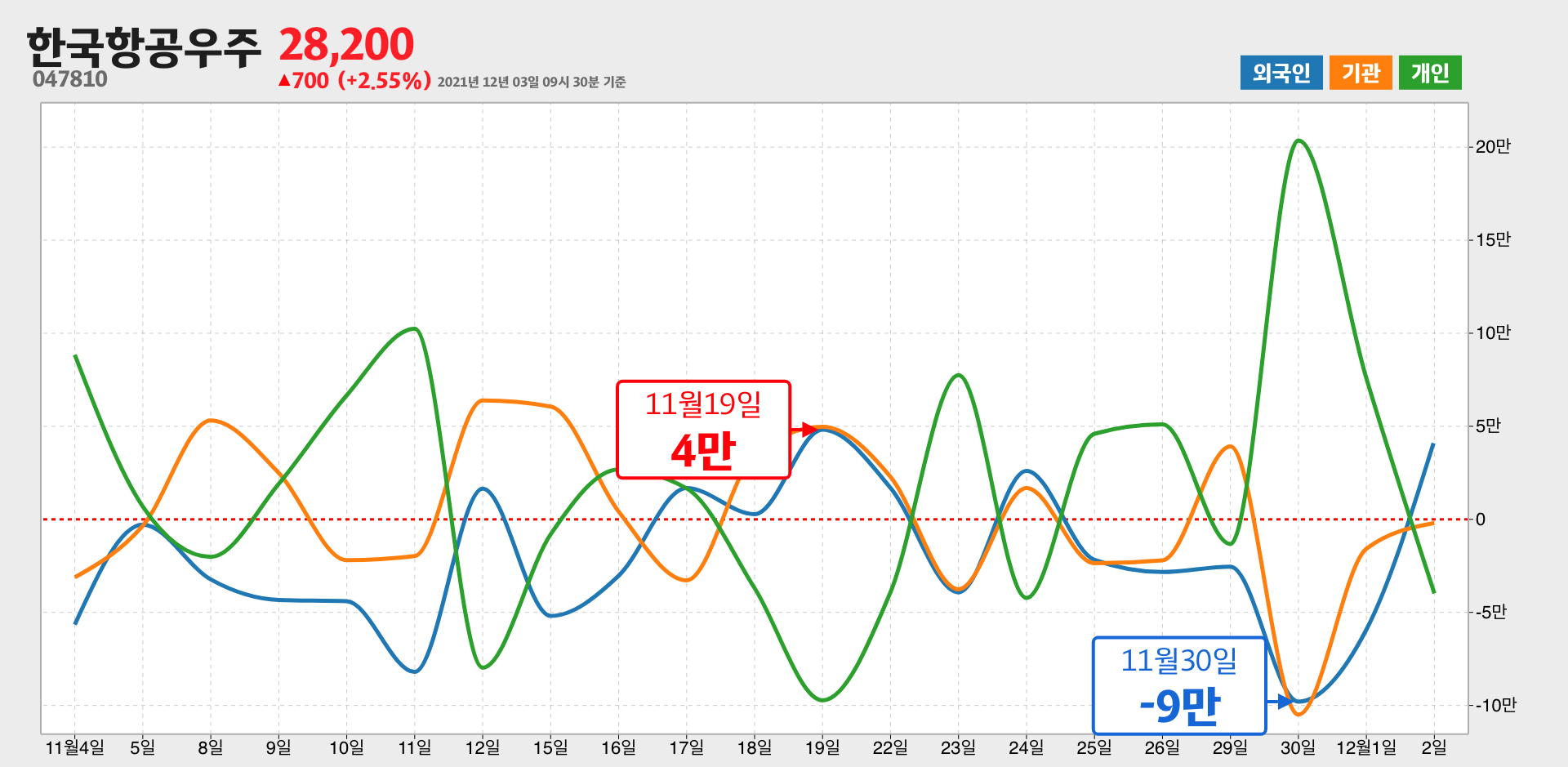Click x-axis label 11일
This screenshot has width=1568, height=767.
pyautogui.click(x=415, y=747)
